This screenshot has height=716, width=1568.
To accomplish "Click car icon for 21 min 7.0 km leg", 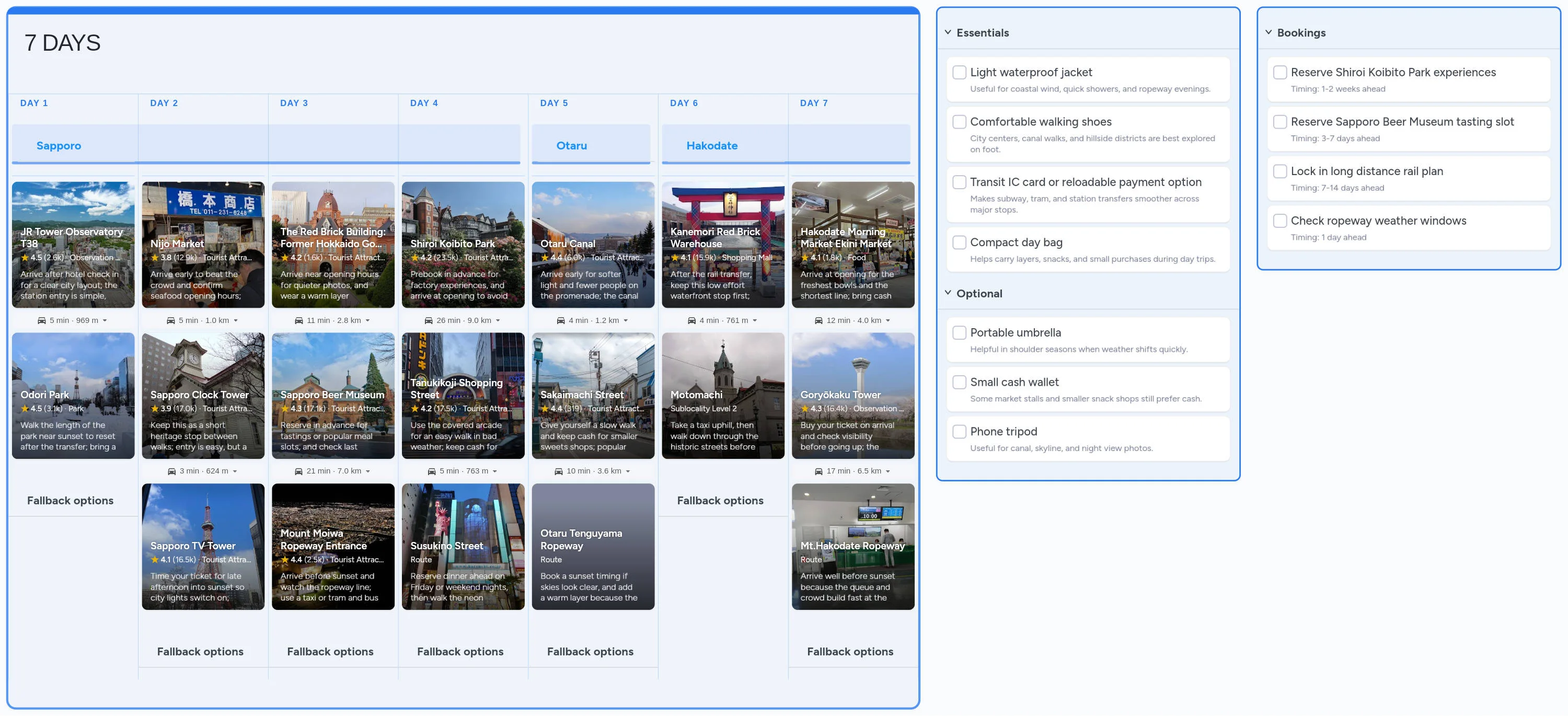I will [298, 471].
